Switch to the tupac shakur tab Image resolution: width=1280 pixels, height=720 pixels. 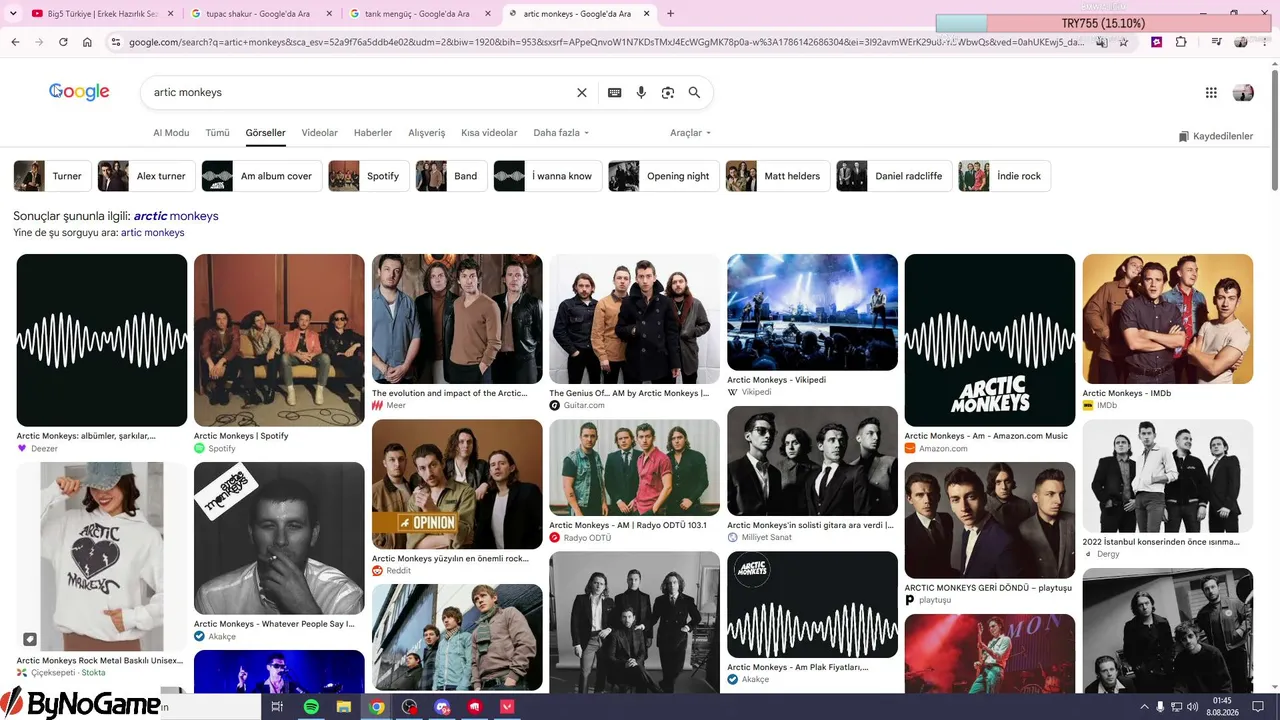point(260,14)
